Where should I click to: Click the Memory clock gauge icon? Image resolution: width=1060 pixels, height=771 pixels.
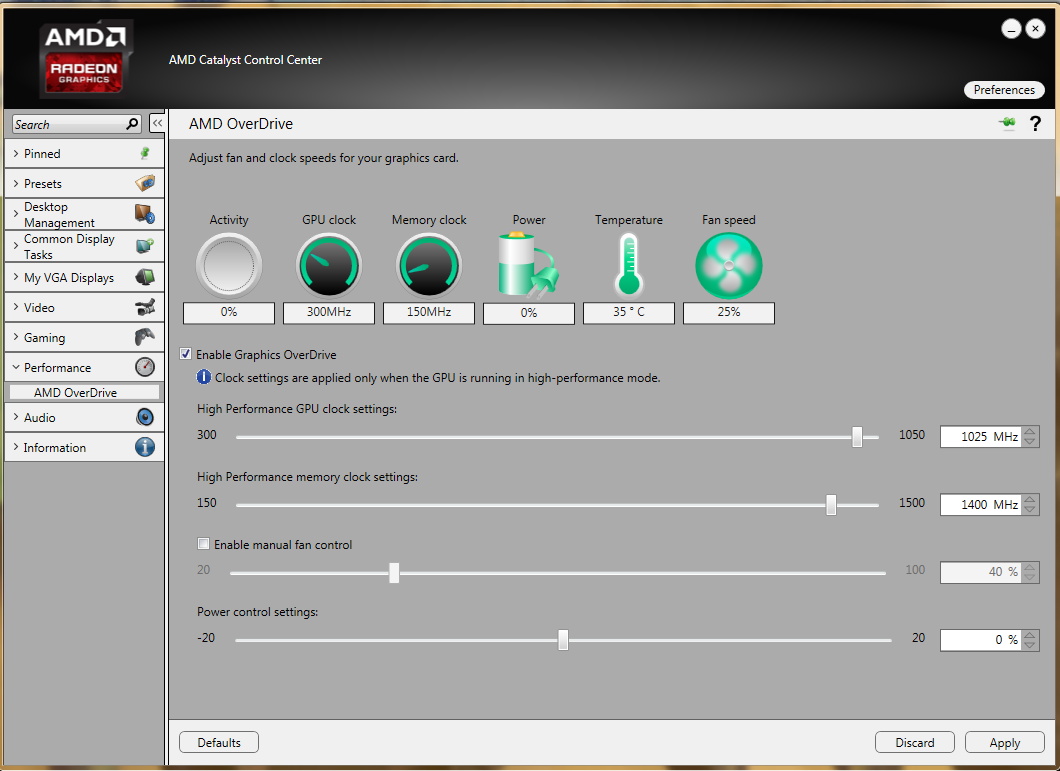point(428,266)
